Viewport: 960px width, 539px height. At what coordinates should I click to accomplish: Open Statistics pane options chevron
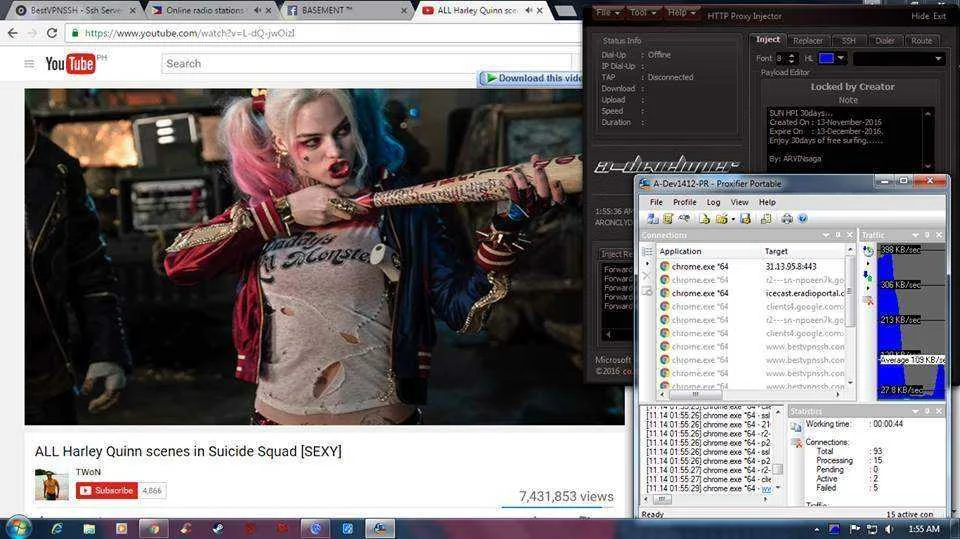pos(915,411)
